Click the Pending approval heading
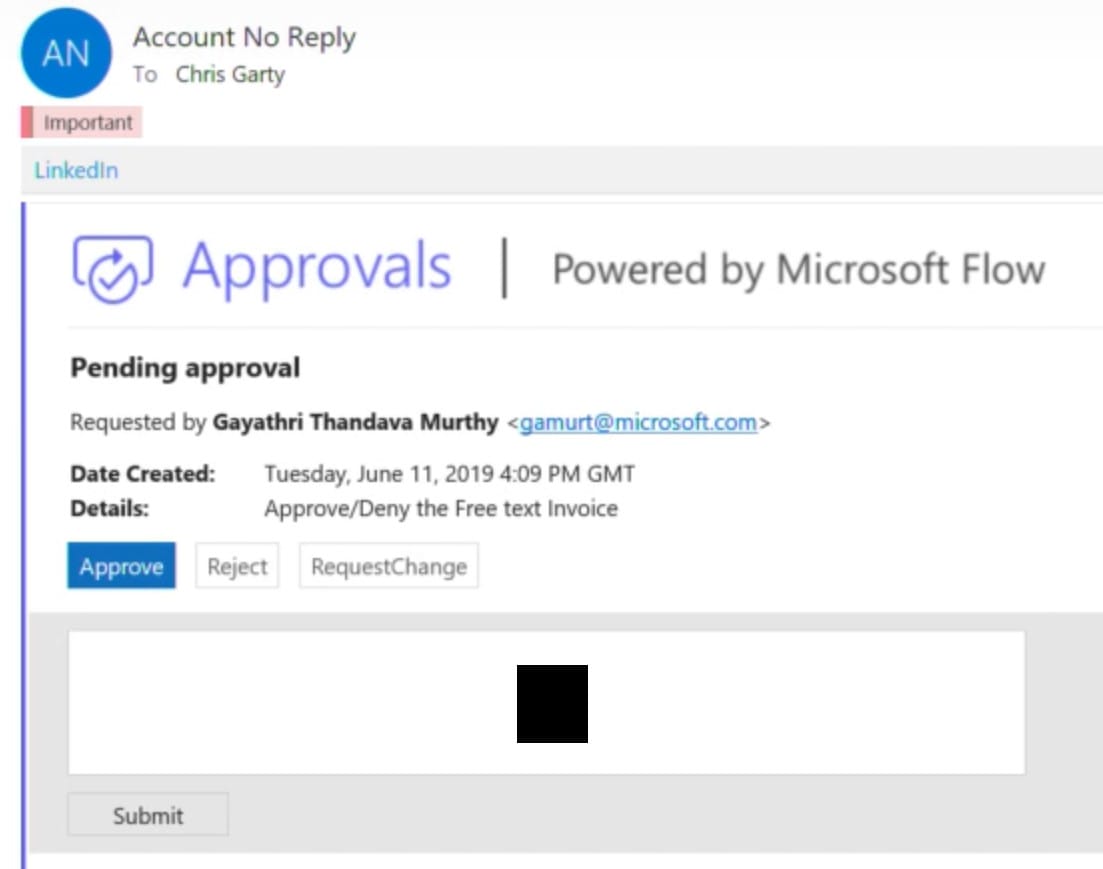The width and height of the screenshot is (1103, 869). pos(185,368)
